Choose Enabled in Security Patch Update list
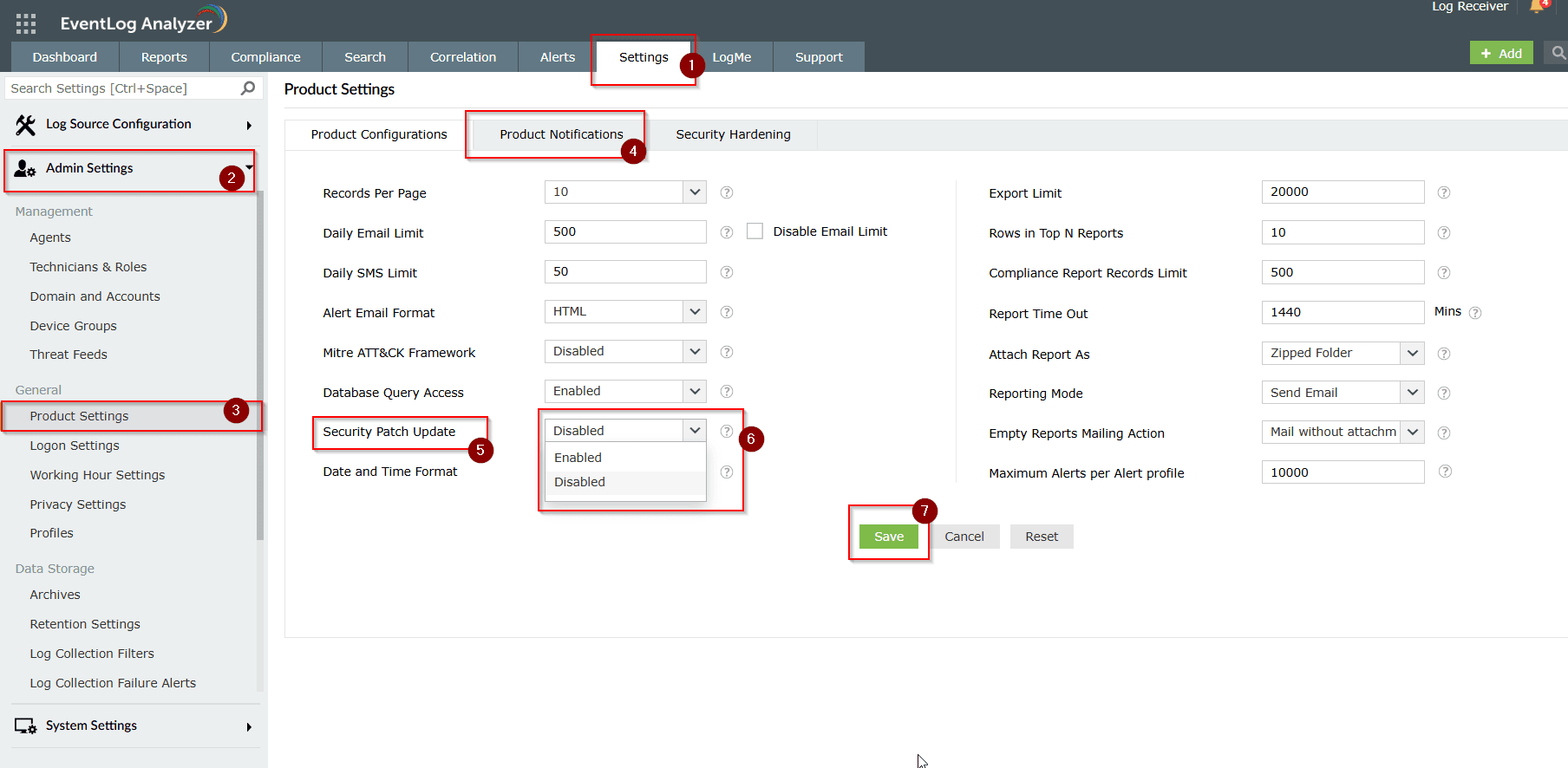 point(578,458)
